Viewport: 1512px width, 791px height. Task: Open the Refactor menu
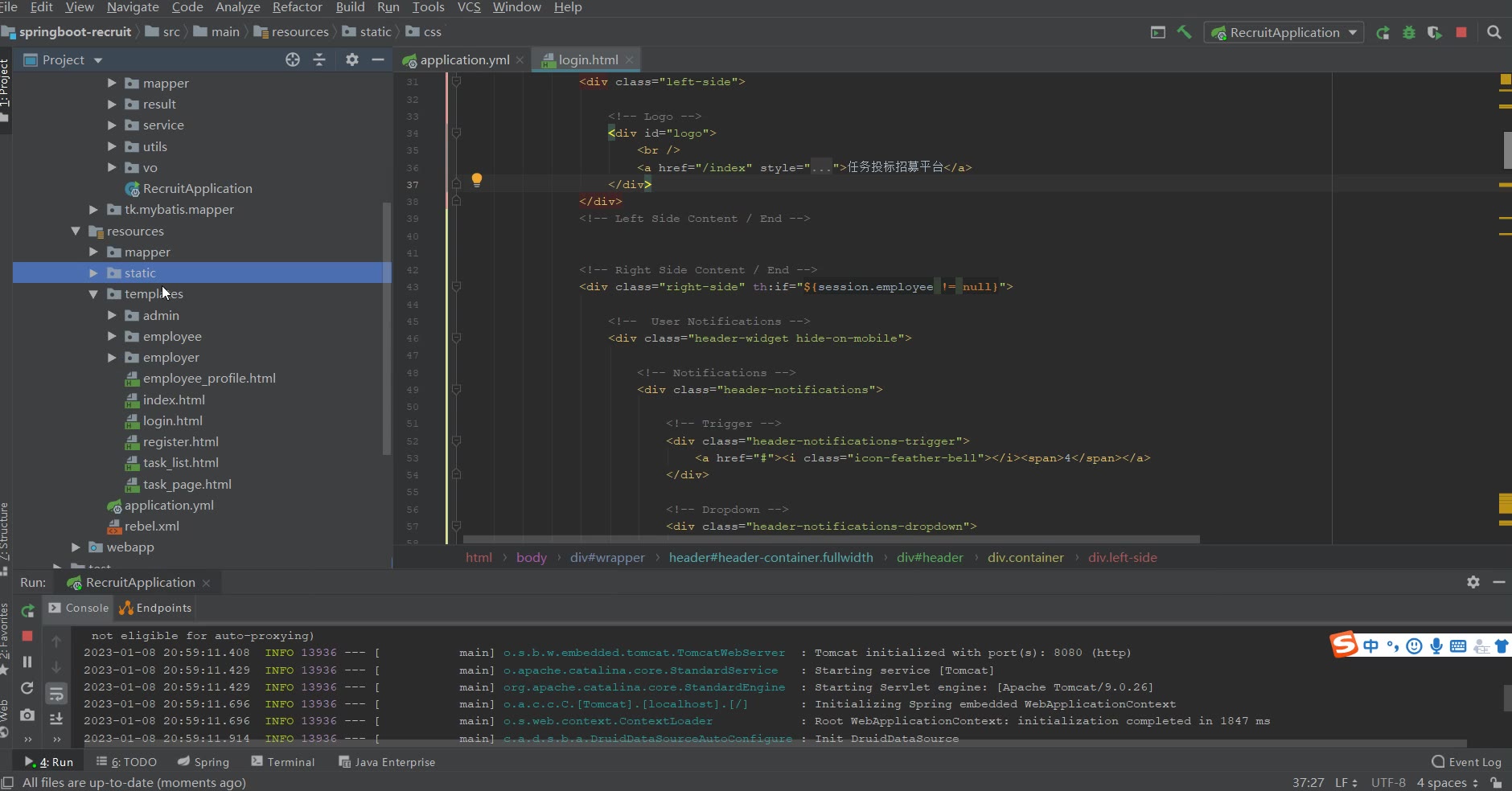point(297,7)
